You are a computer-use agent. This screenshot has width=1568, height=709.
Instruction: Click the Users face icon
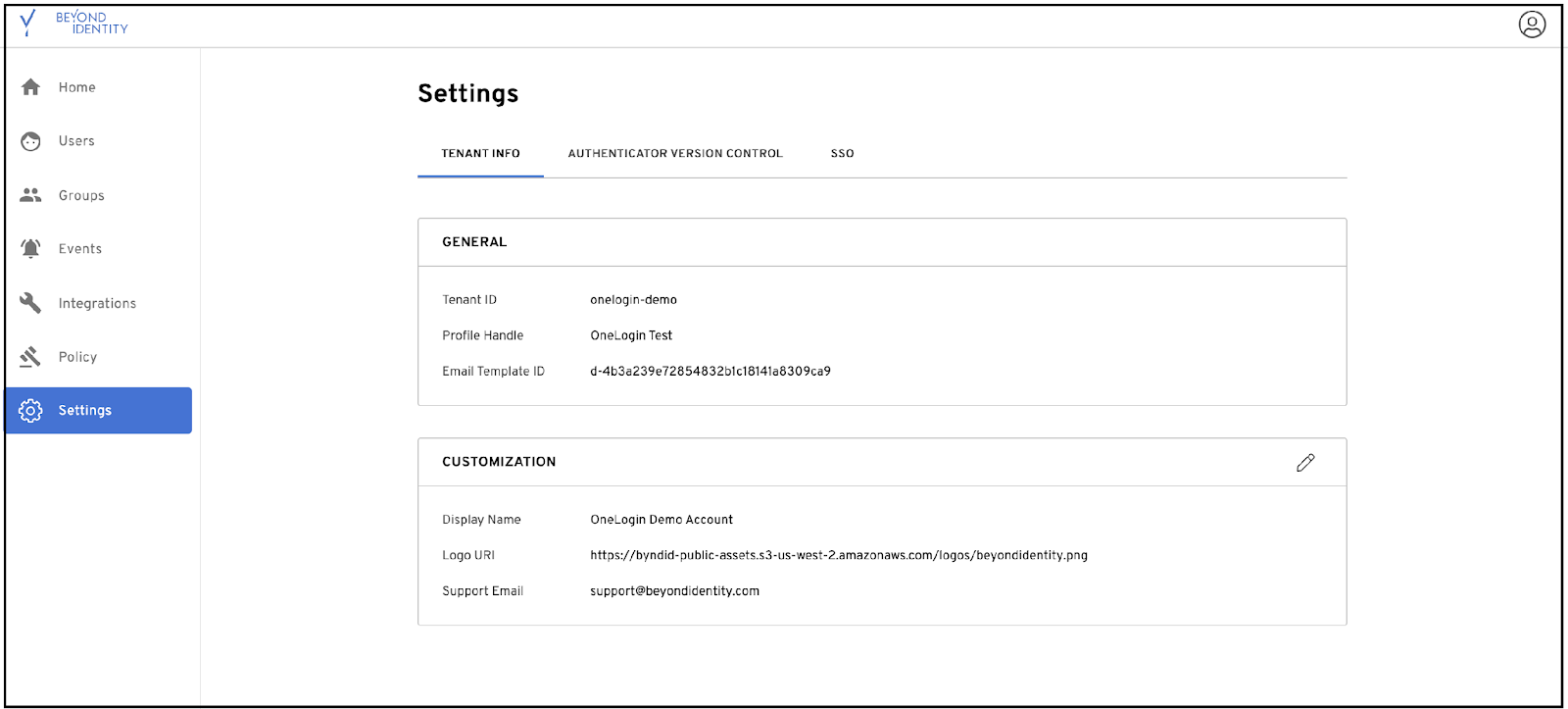[30, 141]
